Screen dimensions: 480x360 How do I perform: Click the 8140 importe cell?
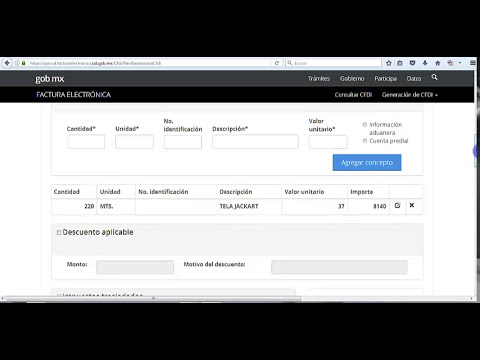point(368,206)
